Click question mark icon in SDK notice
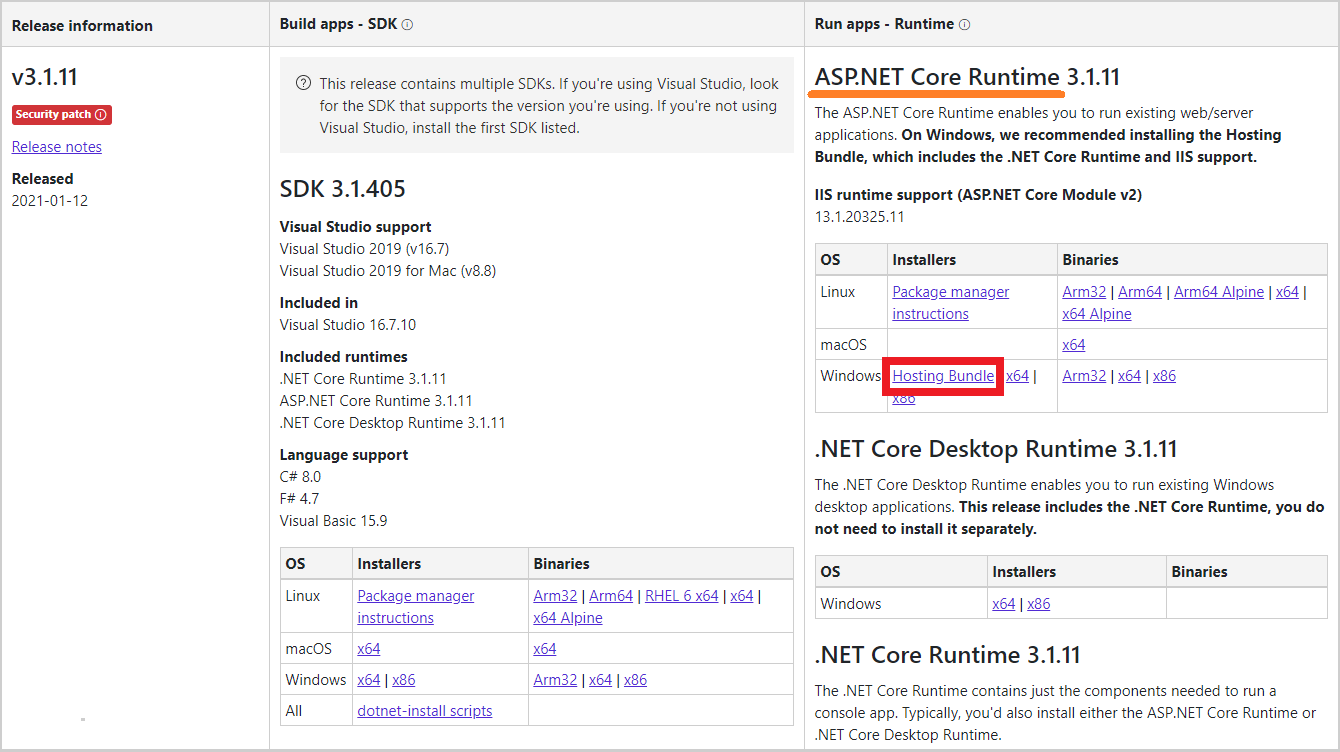The height and width of the screenshot is (752, 1340). [304, 83]
